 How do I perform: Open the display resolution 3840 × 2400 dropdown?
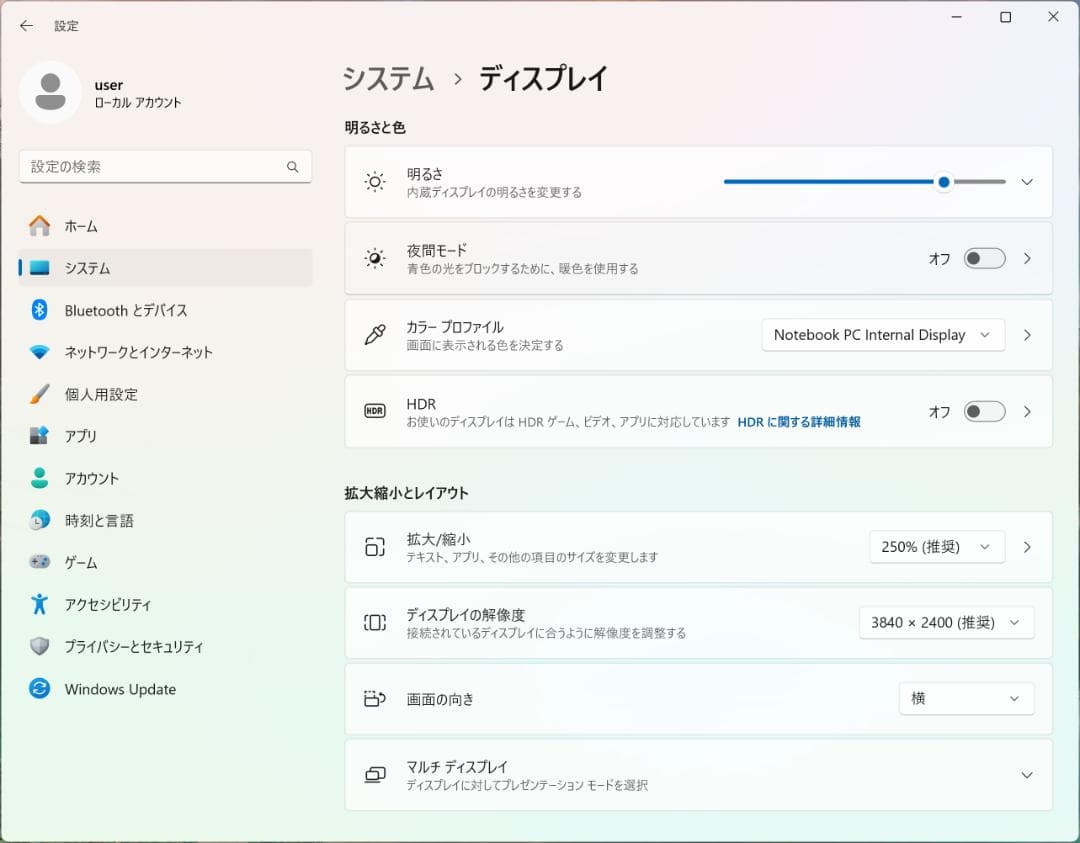coord(945,623)
